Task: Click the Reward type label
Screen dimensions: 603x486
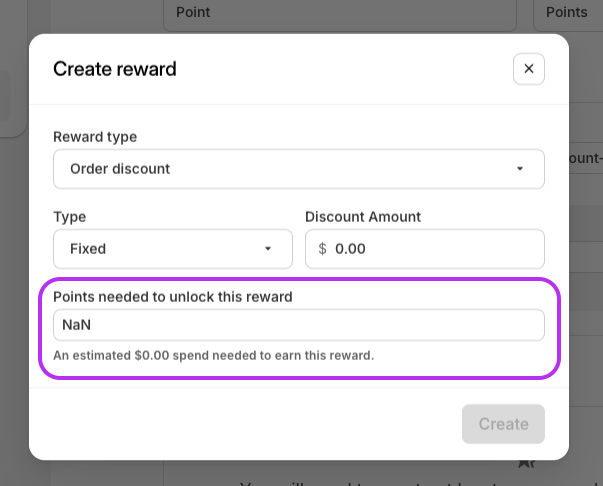Action: (x=95, y=137)
